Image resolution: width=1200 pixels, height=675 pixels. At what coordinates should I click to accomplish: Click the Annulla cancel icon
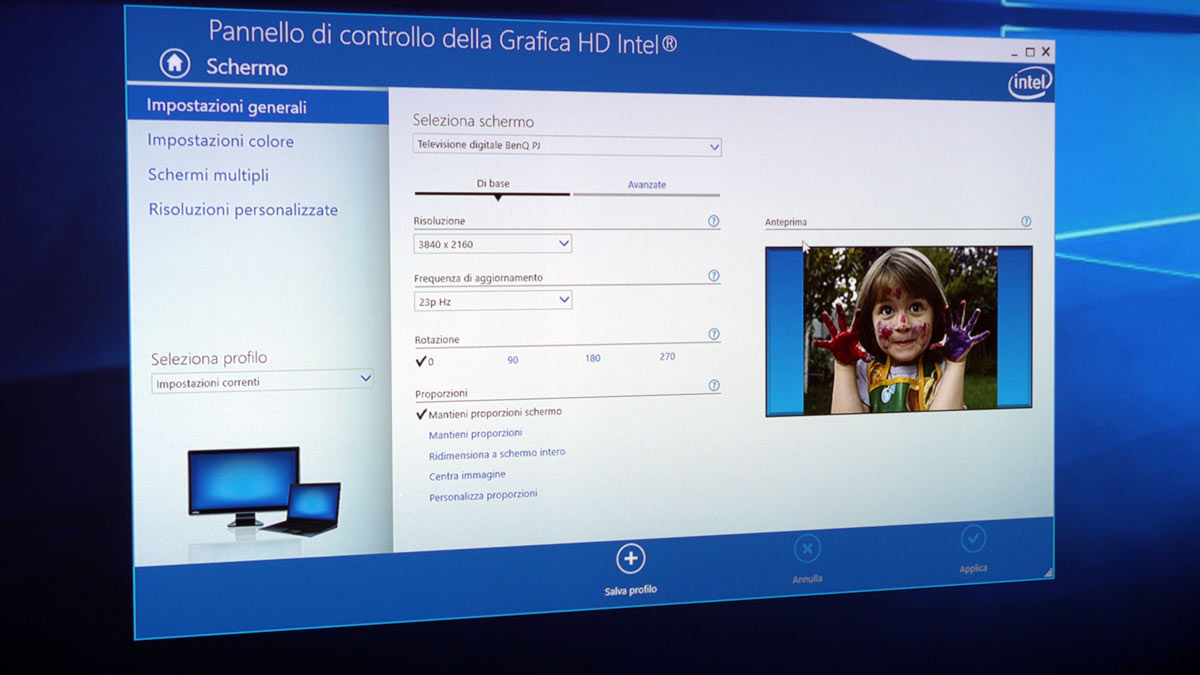[807, 548]
